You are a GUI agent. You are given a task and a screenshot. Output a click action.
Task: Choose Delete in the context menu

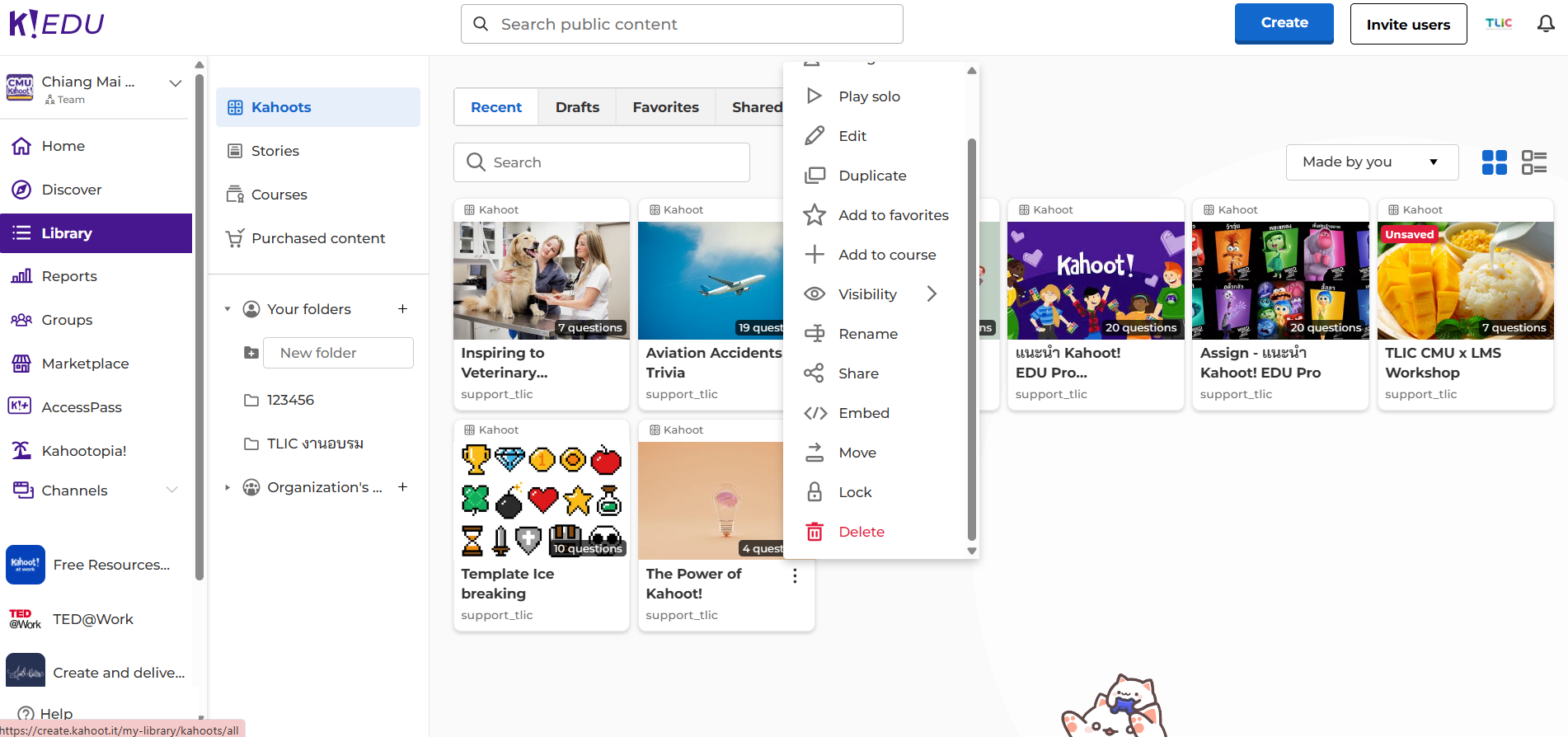[x=861, y=532]
